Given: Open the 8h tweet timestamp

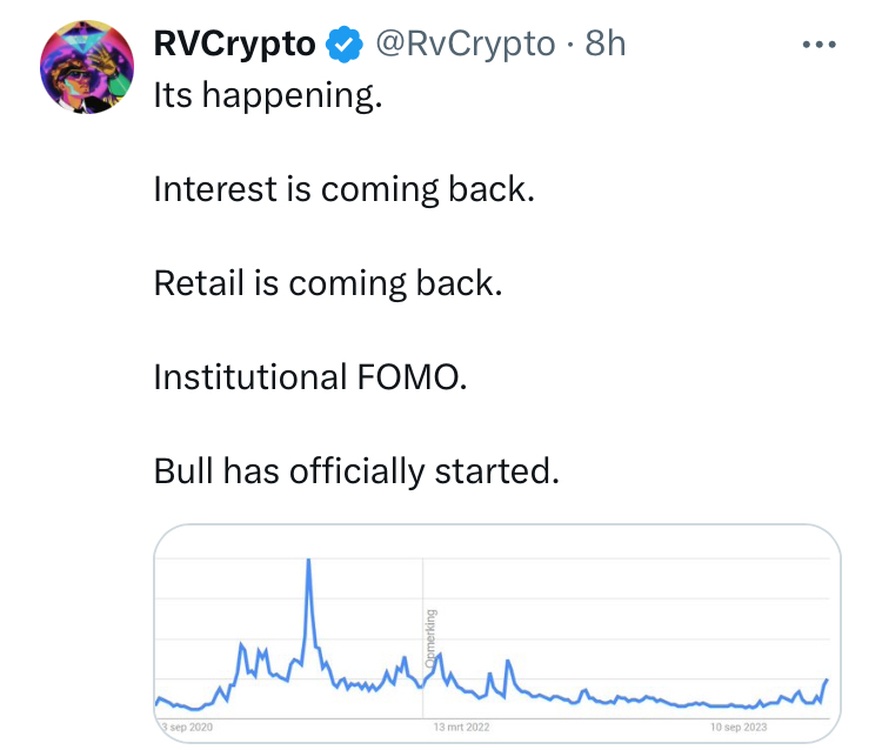Looking at the screenshot, I should (x=605, y=43).
